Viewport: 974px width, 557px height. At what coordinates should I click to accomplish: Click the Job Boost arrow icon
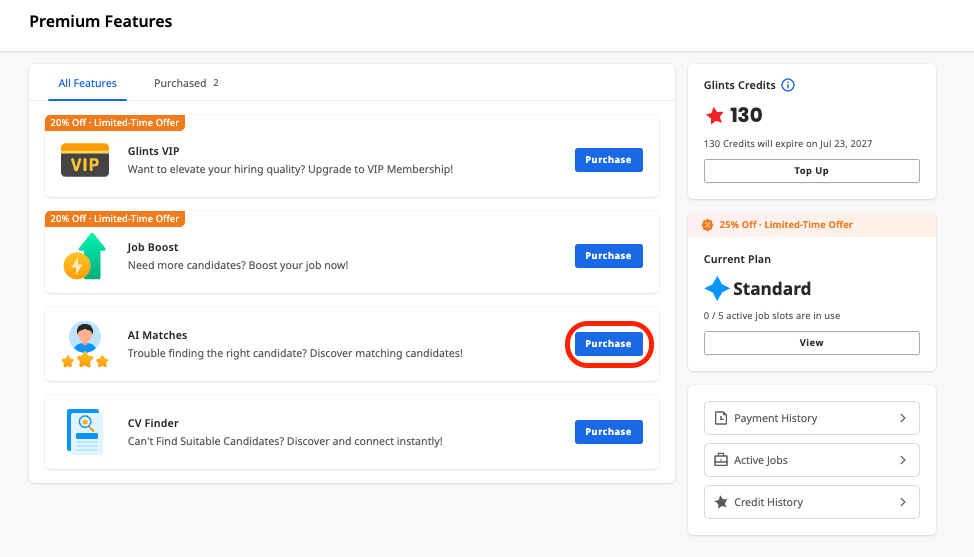[x=85, y=256]
